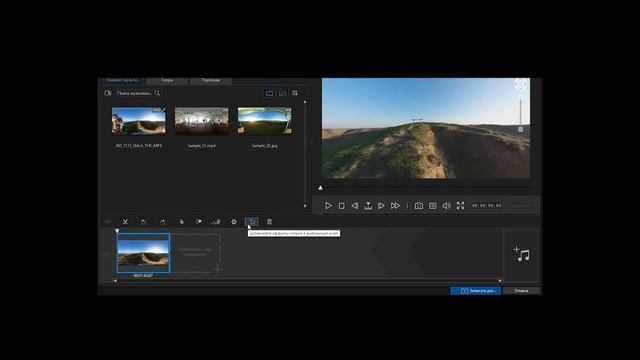640x360 pixels.
Task: Click the timeline scroll right arrow
Action: coord(500,281)
